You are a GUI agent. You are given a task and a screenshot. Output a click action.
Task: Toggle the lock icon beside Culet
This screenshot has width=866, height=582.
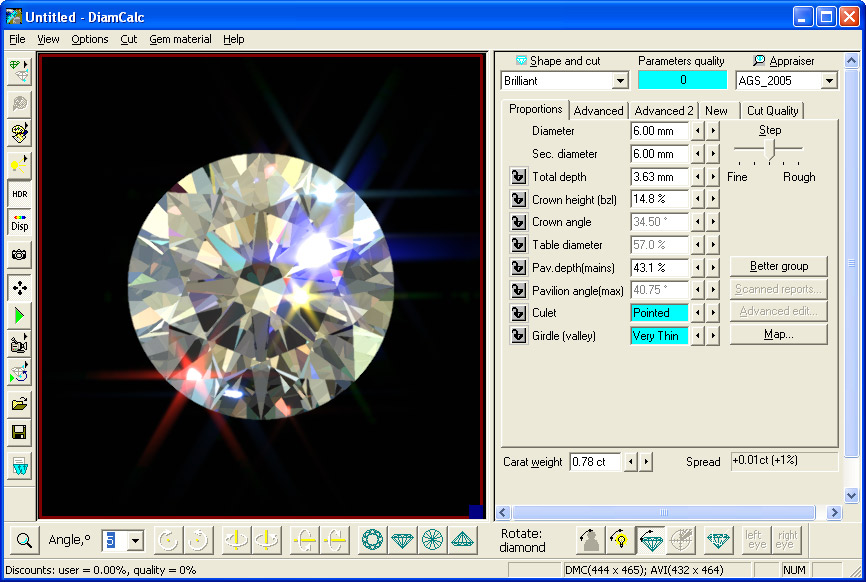click(x=518, y=313)
